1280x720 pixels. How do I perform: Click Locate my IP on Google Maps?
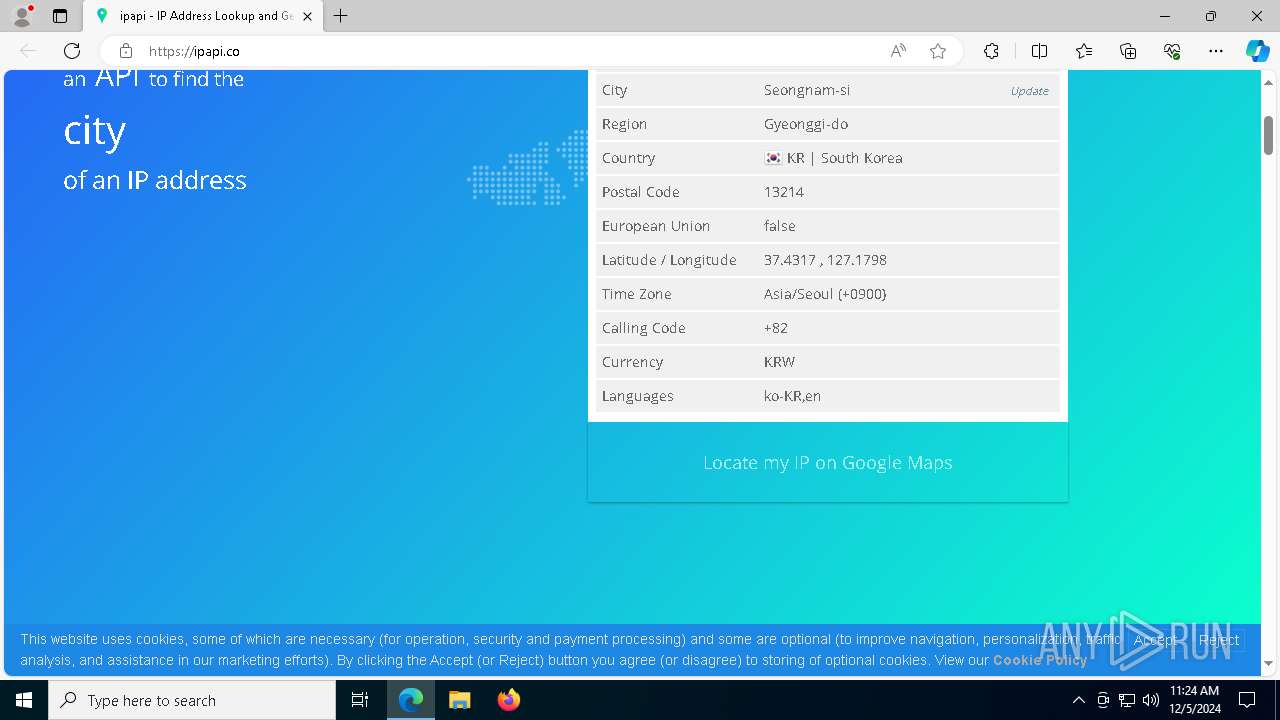click(828, 462)
